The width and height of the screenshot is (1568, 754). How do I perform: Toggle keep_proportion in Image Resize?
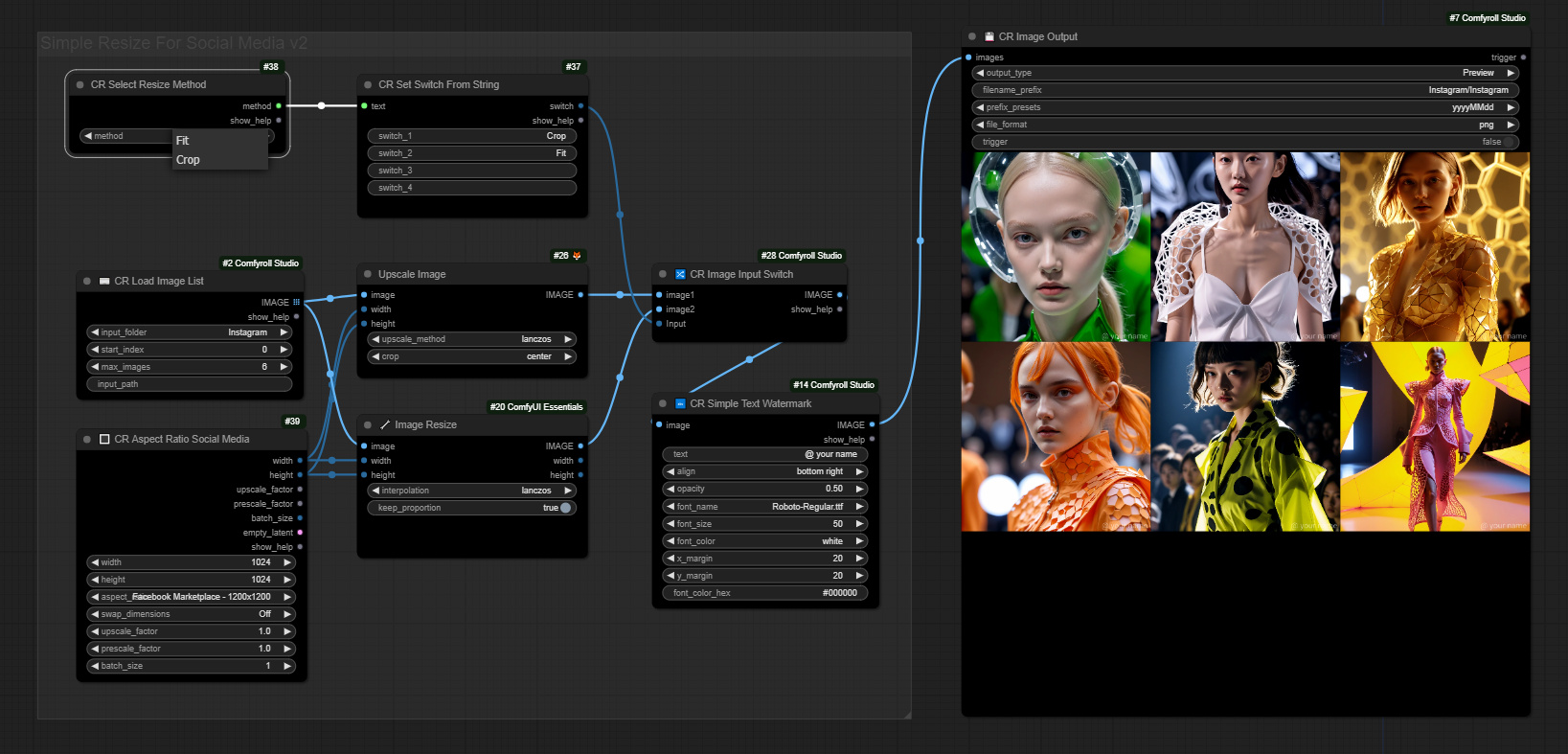click(470, 508)
